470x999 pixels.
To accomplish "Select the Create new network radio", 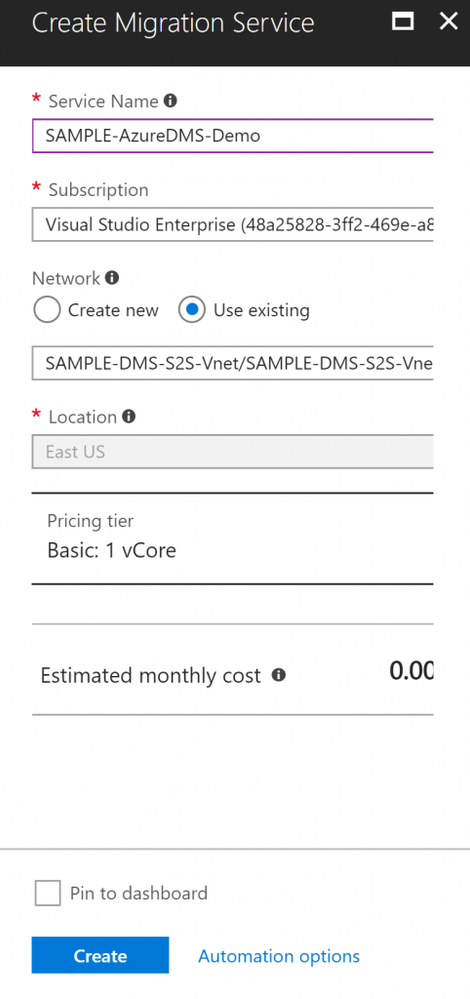I will 47,310.
